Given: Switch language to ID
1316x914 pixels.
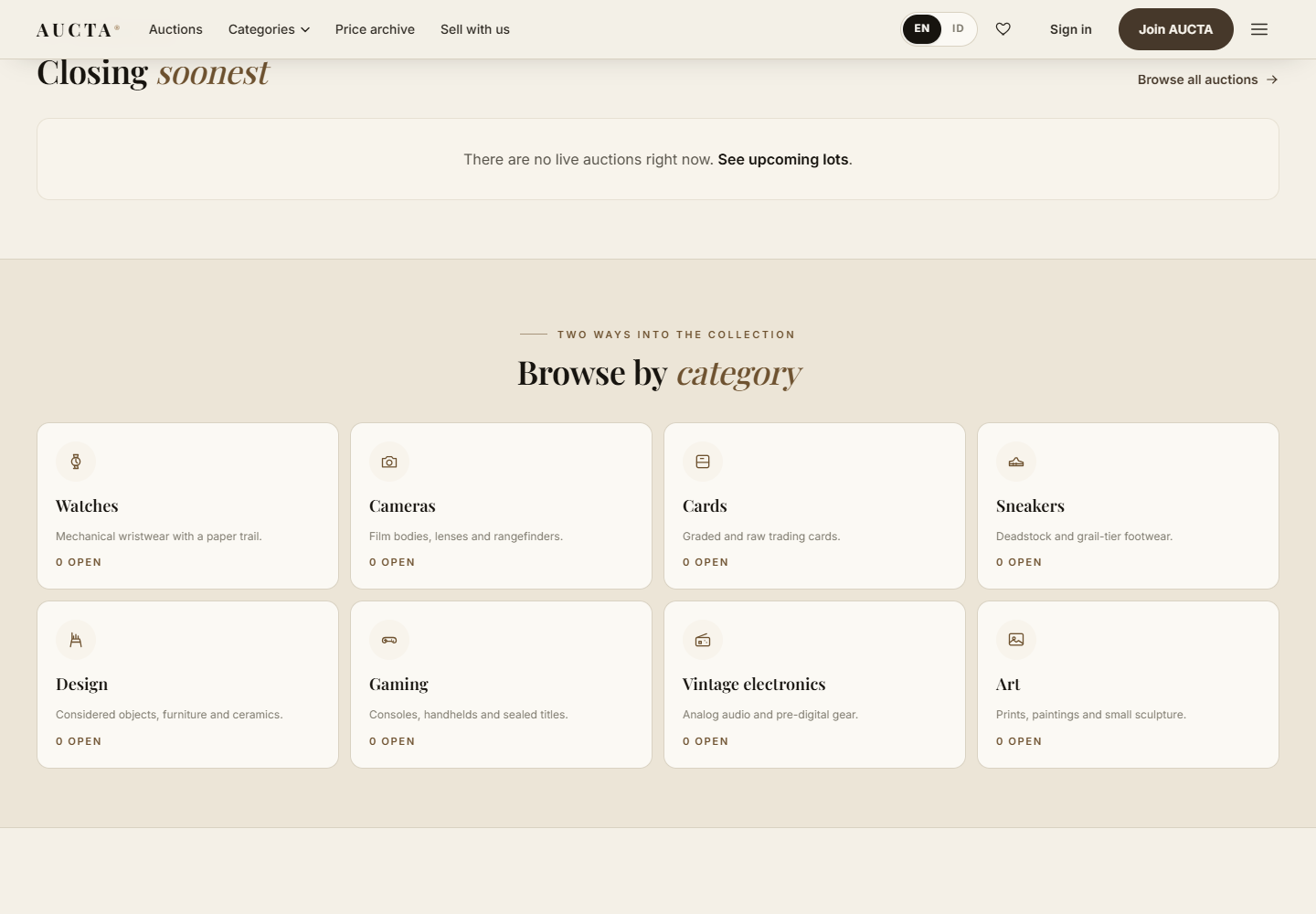Looking at the screenshot, I should pos(958,29).
